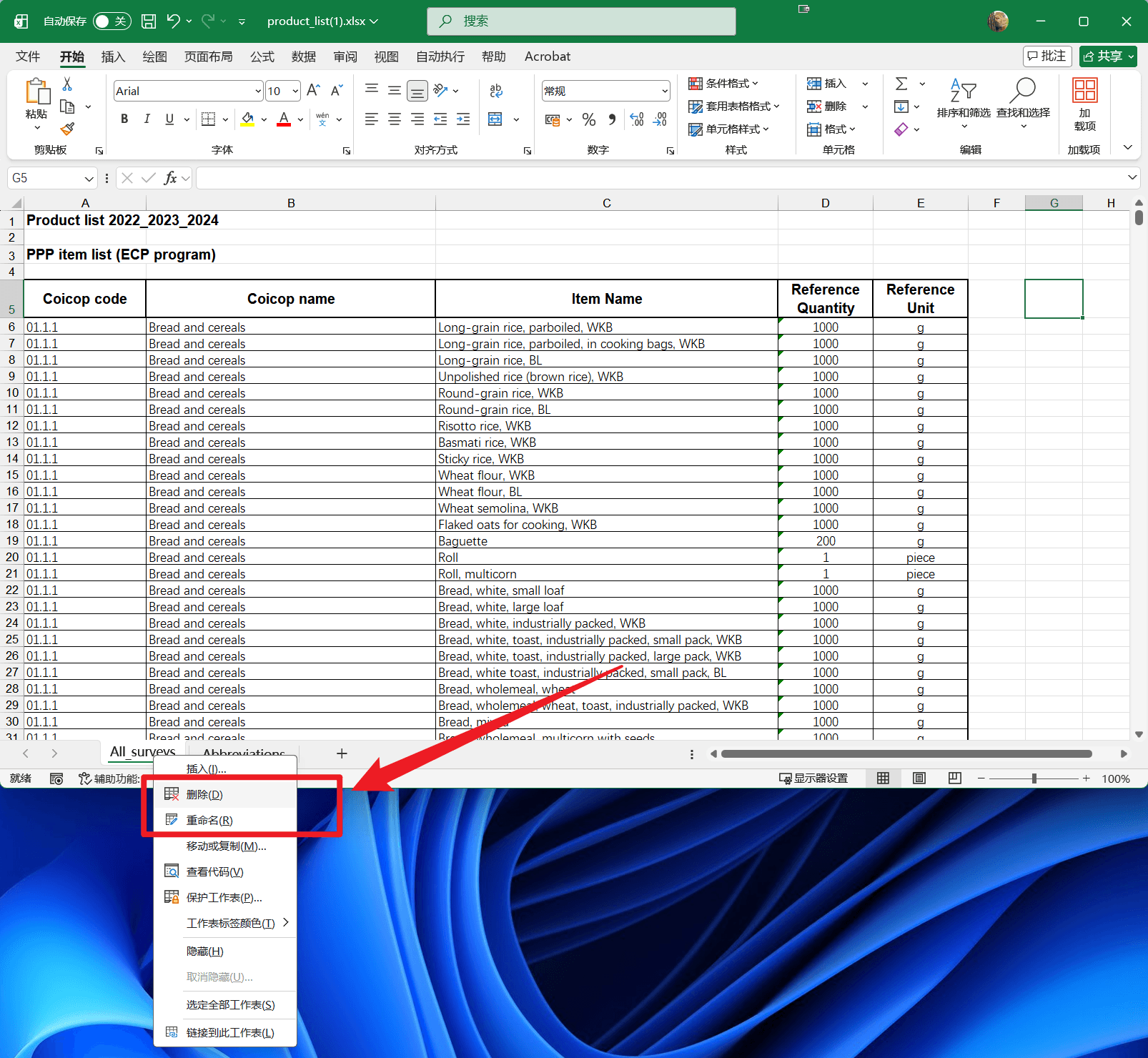Viewport: 1148px width, 1058px height.
Task: Click the 显示器设置 Display Settings button
Action: click(813, 778)
